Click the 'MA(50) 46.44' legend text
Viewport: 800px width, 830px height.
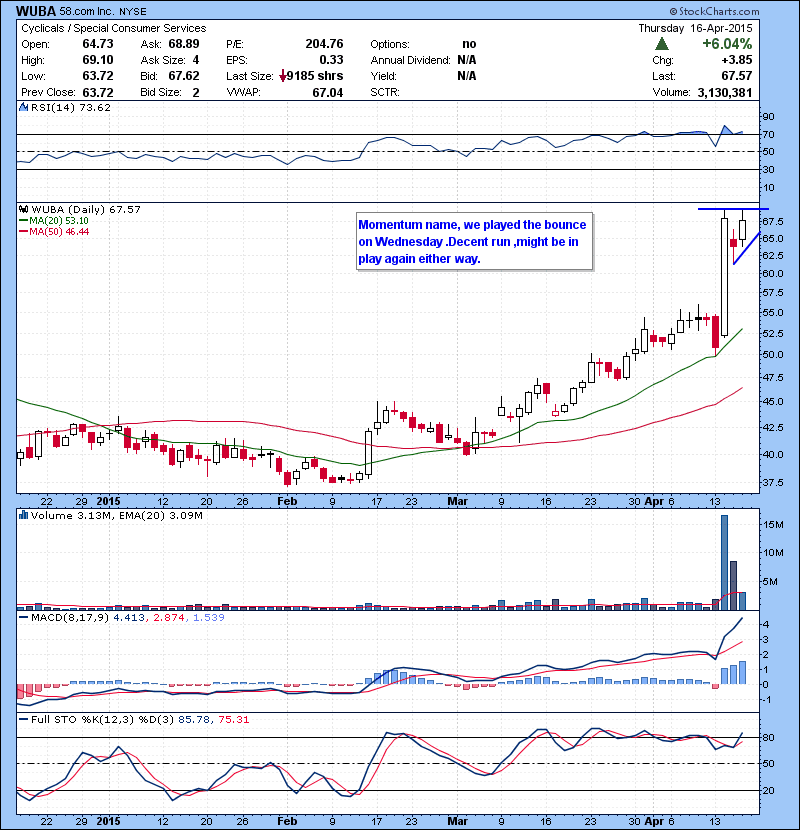pos(59,232)
